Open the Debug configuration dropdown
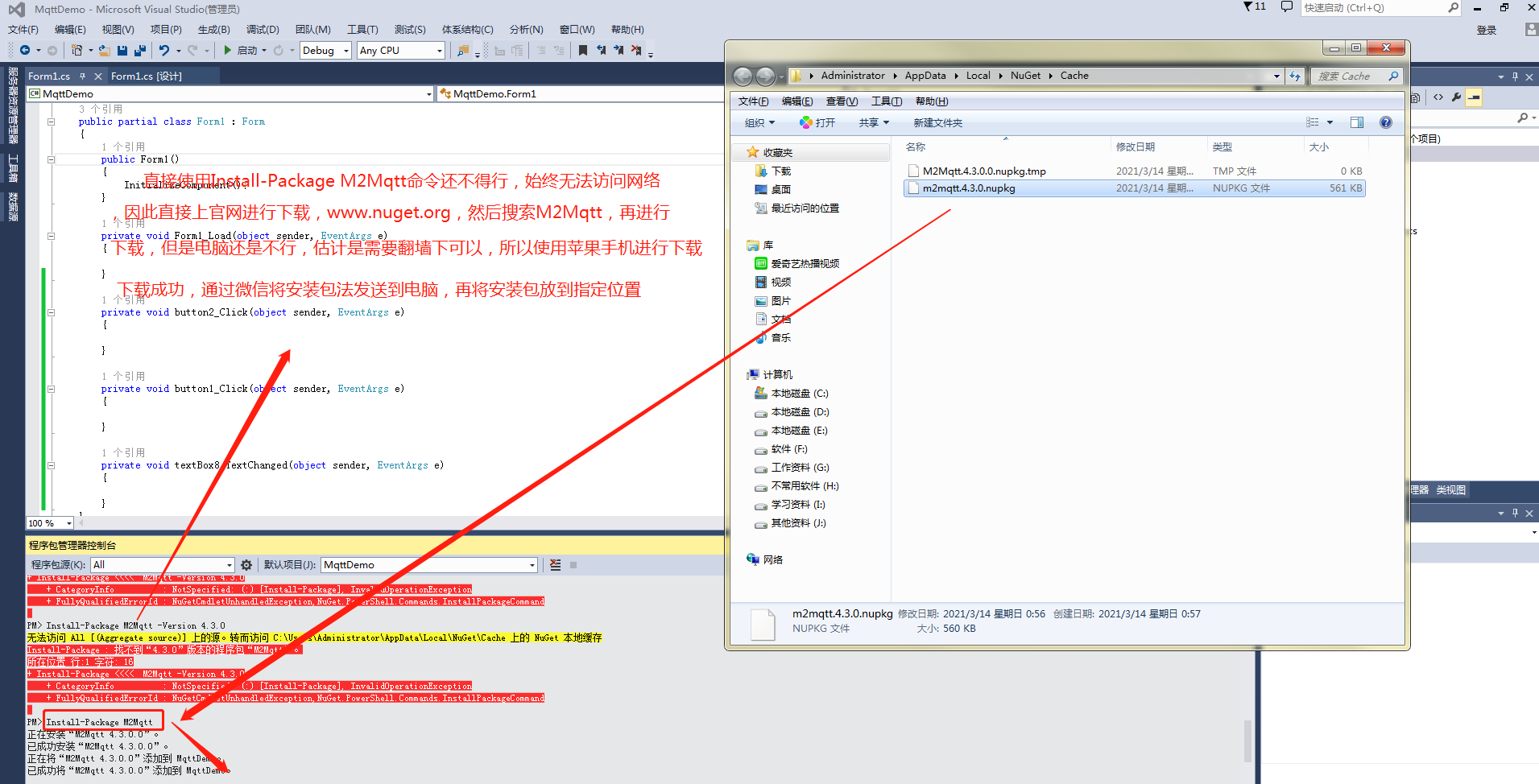Image resolution: width=1539 pixels, height=784 pixels. (x=326, y=51)
